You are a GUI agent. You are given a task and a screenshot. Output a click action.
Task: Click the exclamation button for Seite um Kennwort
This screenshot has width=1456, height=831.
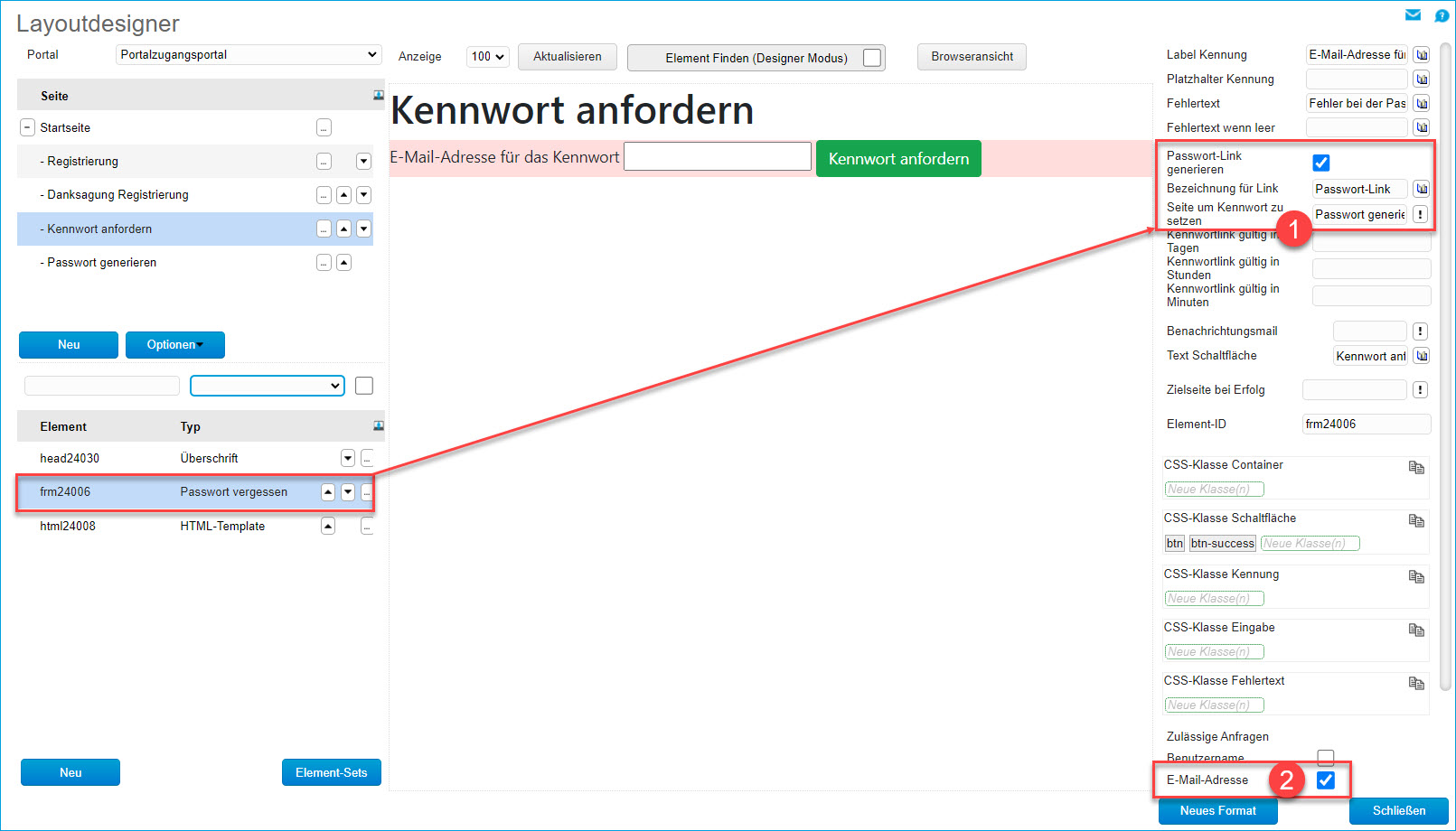1421,215
